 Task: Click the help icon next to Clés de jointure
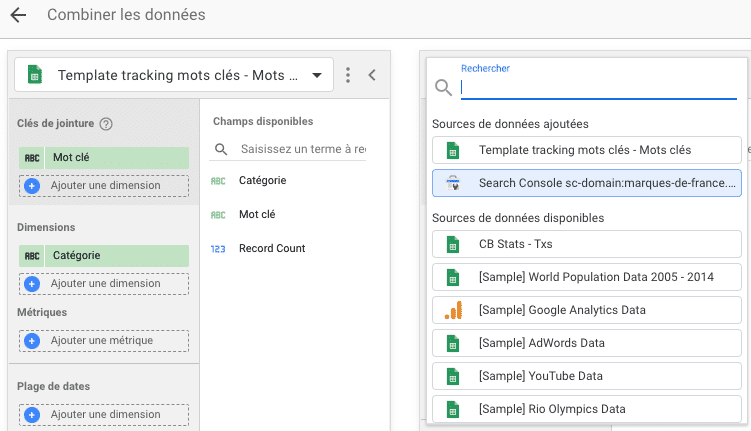pyautogui.click(x=106, y=124)
